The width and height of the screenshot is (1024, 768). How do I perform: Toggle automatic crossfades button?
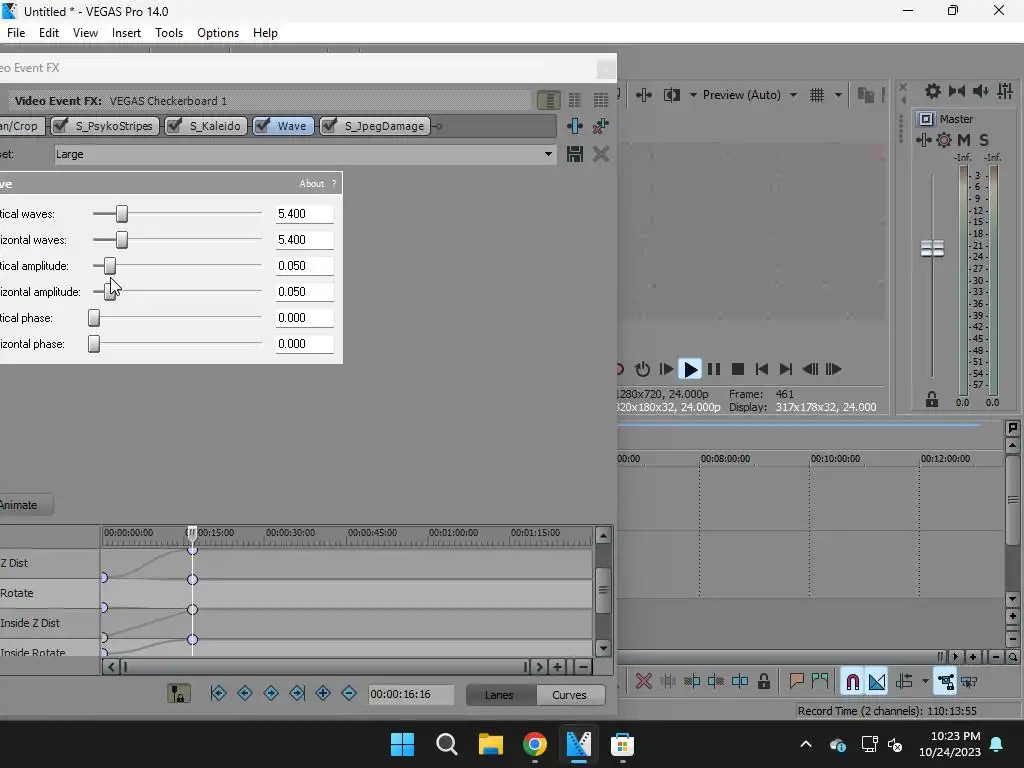click(x=877, y=682)
